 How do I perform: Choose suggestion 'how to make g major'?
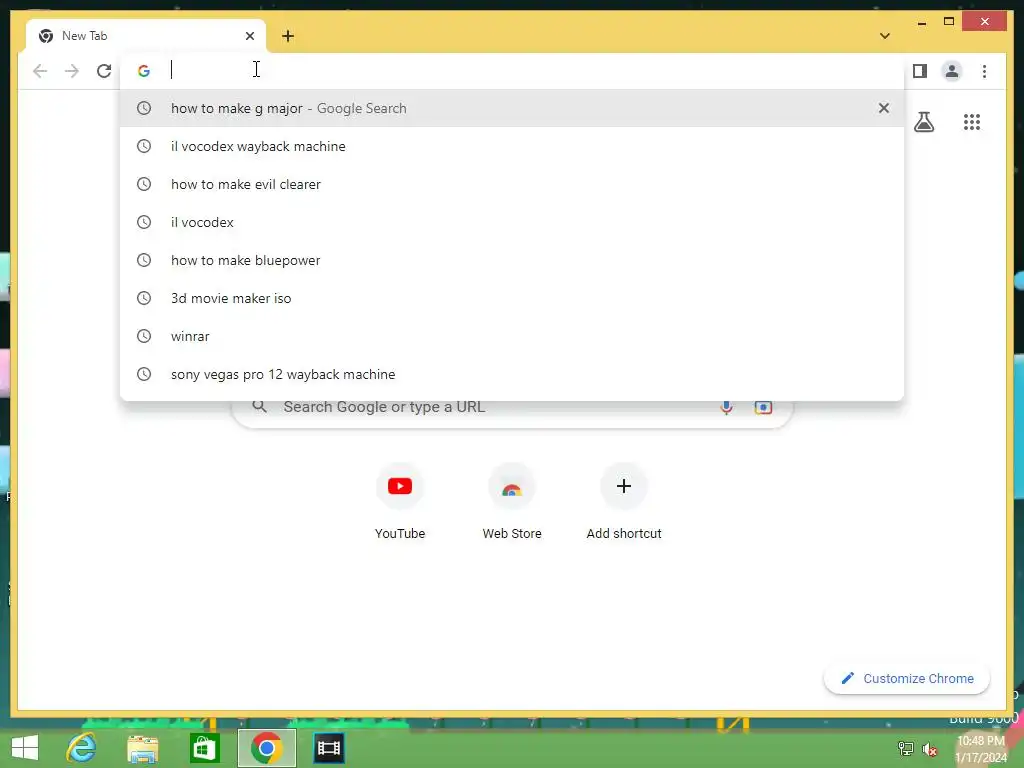pyautogui.click(x=512, y=108)
